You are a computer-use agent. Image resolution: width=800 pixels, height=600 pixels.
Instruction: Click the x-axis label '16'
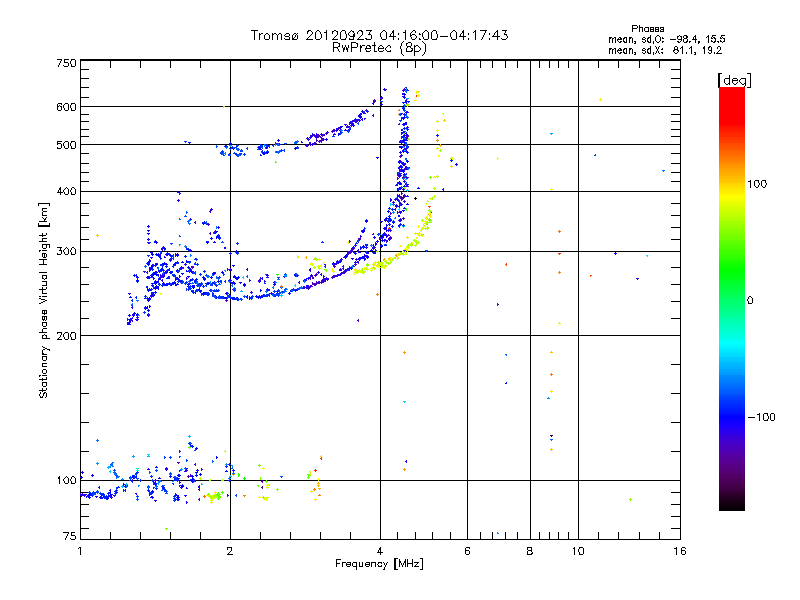(680, 551)
